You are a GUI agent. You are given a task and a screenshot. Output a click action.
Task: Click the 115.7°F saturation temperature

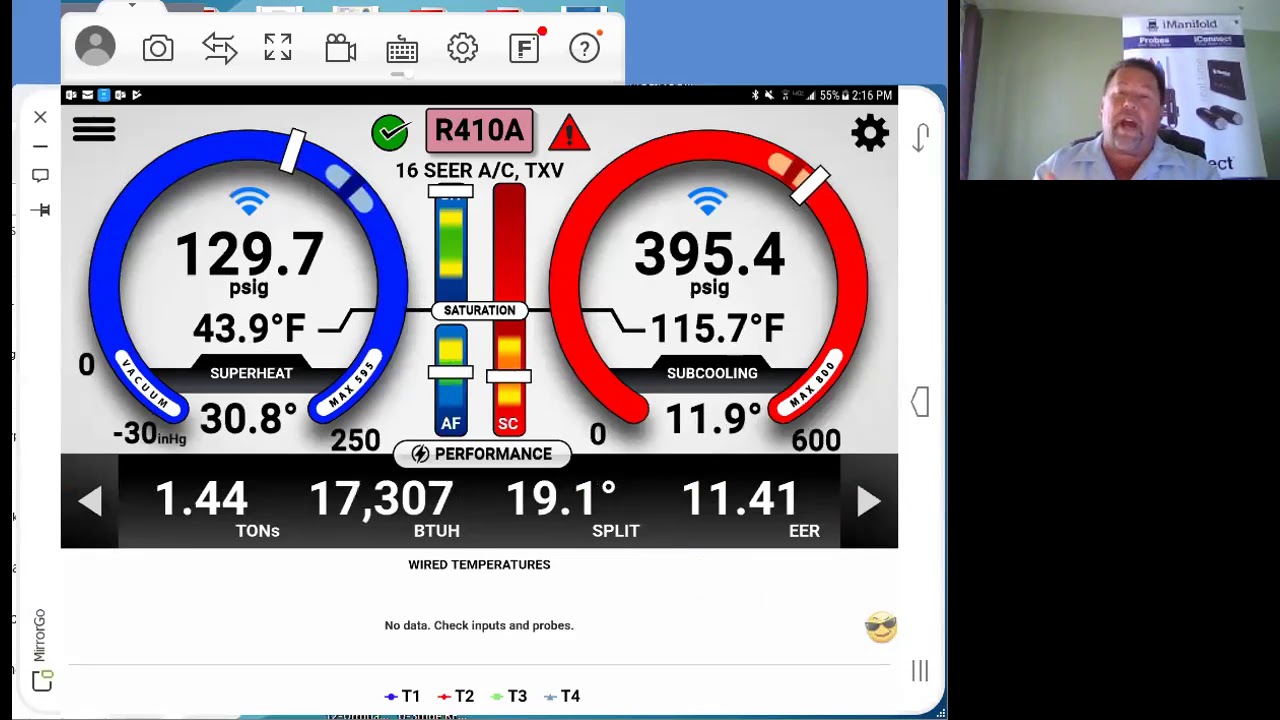tap(718, 328)
